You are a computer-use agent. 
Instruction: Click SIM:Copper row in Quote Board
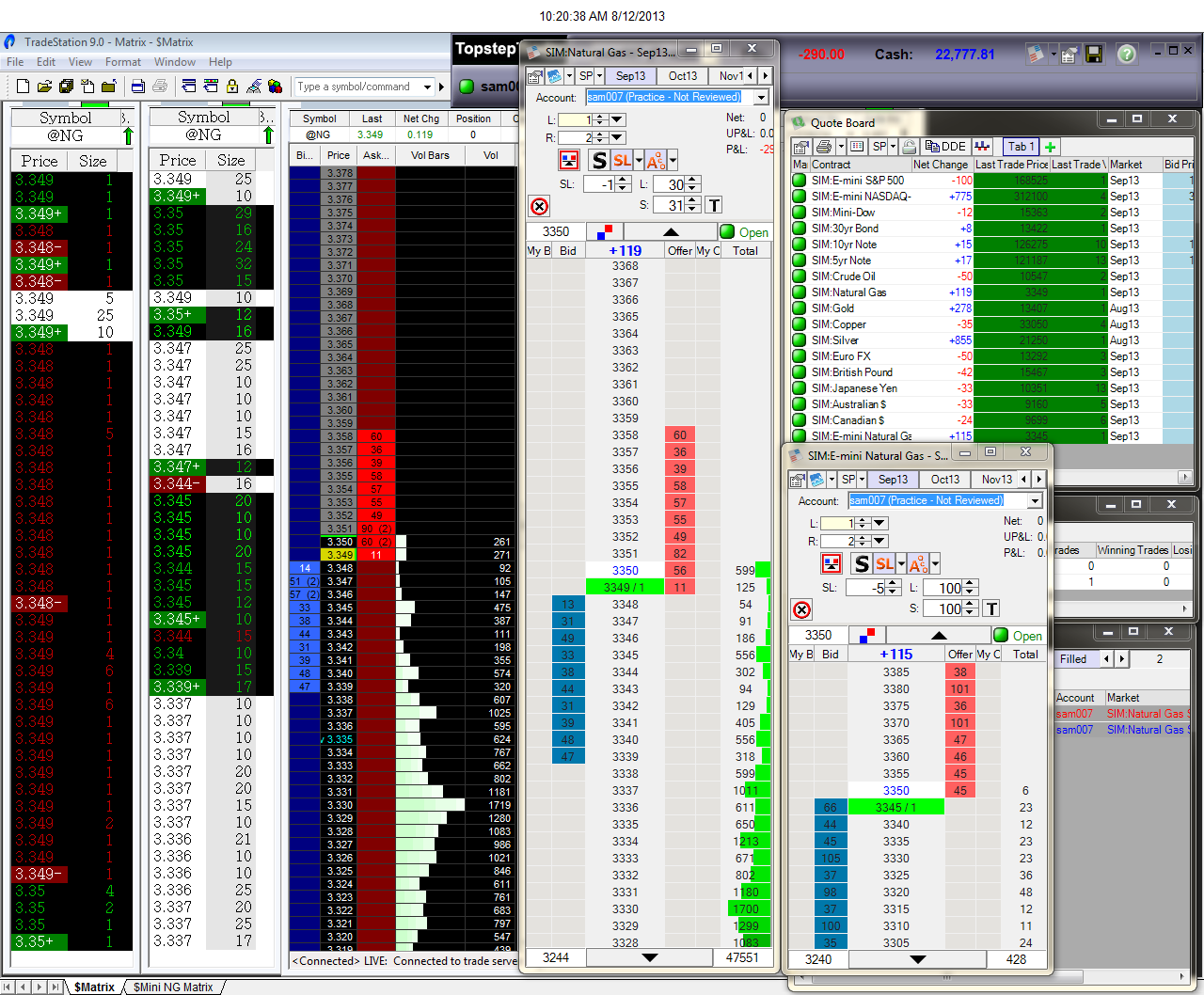992,324
